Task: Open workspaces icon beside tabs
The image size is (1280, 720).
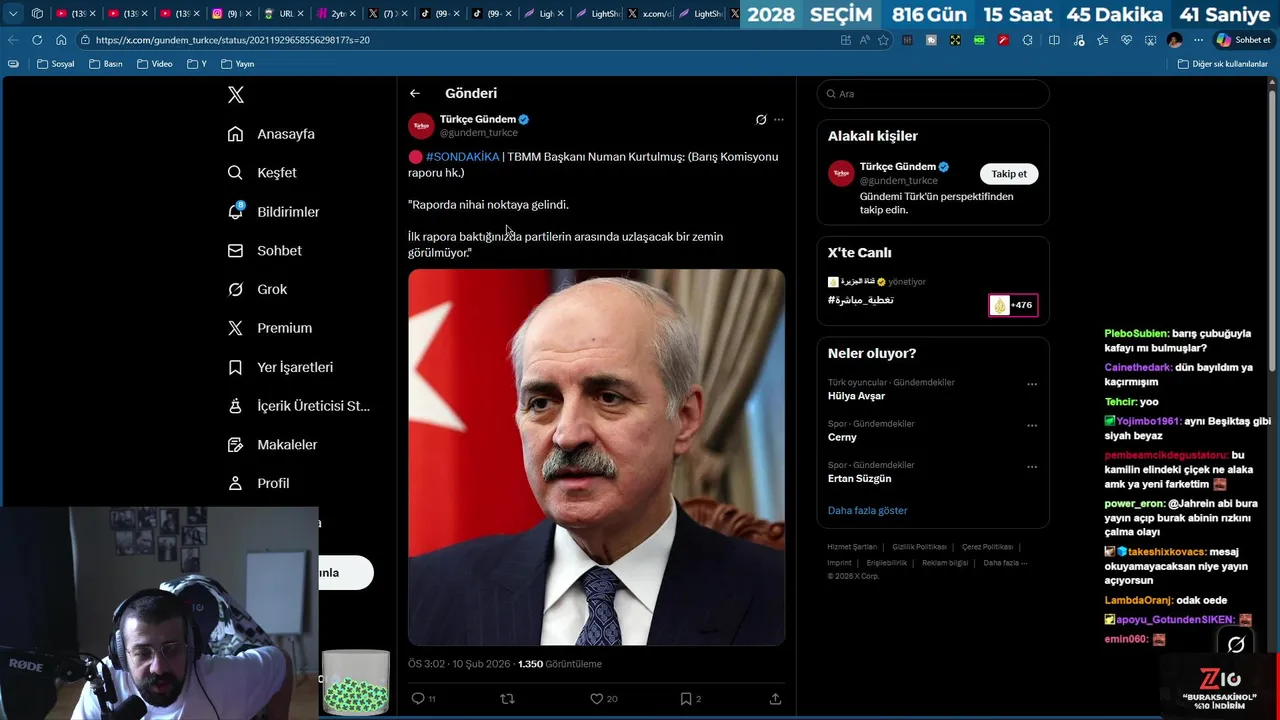Action: coord(37,14)
